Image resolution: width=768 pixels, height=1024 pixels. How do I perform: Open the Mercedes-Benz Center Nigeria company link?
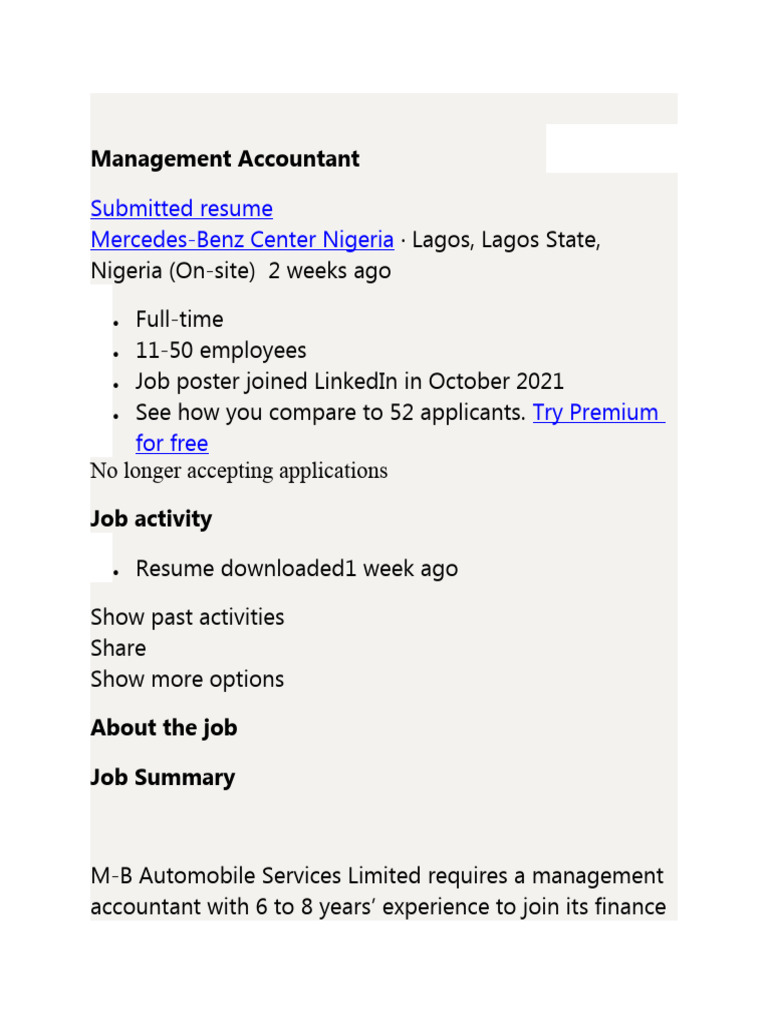pos(242,240)
